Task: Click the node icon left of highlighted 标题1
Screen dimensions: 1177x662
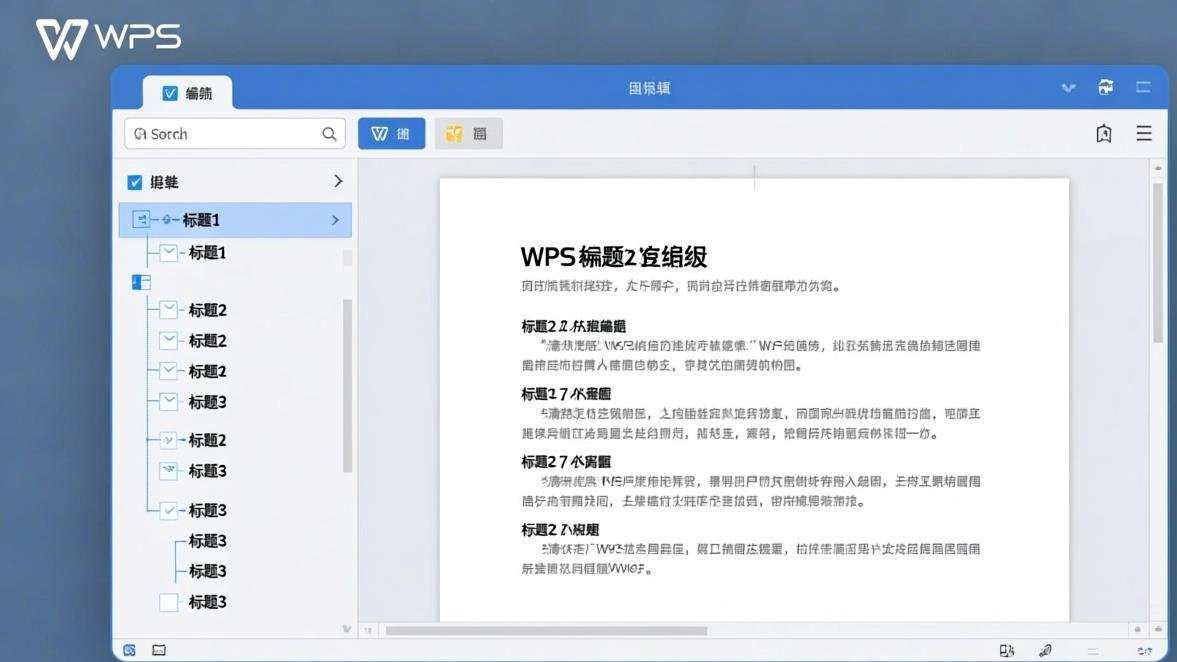Action: [141, 219]
